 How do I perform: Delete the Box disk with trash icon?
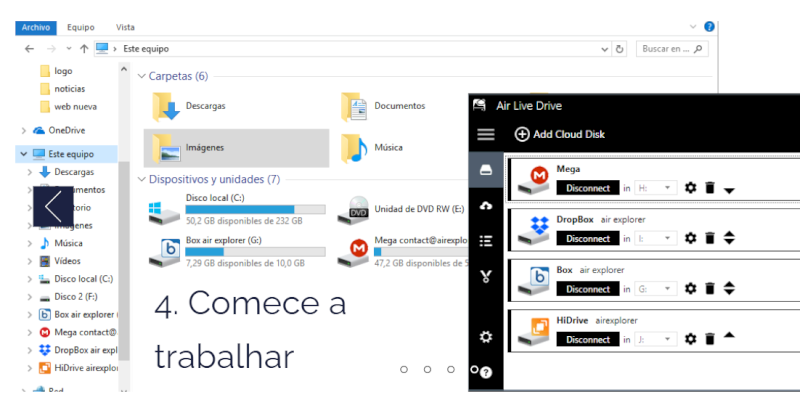(x=710, y=288)
